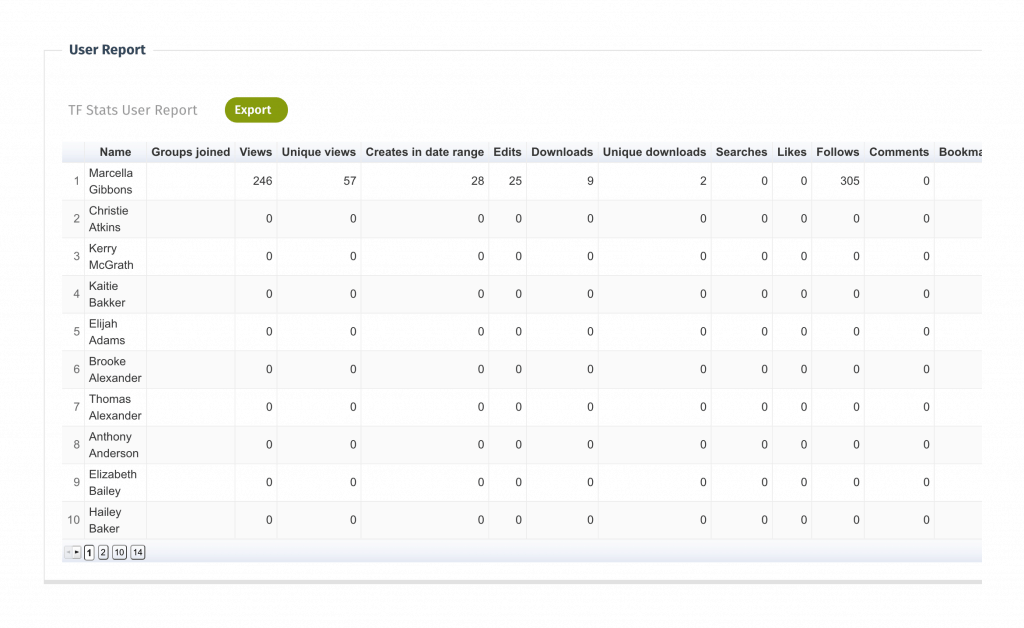The height and width of the screenshot is (628, 1024).
Task: Click Anthony Anderson's Follows value
Action: [856, 445]
